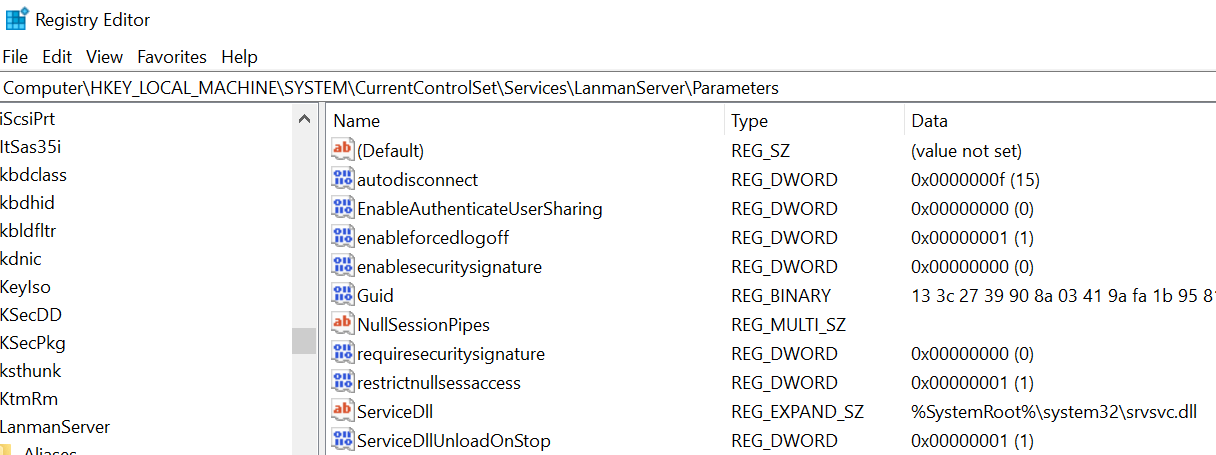Viewport: 1216px width, 455px height.
Task: Select the restrictnullsessaccess DWORD icon
Action: tap(343, 382)
